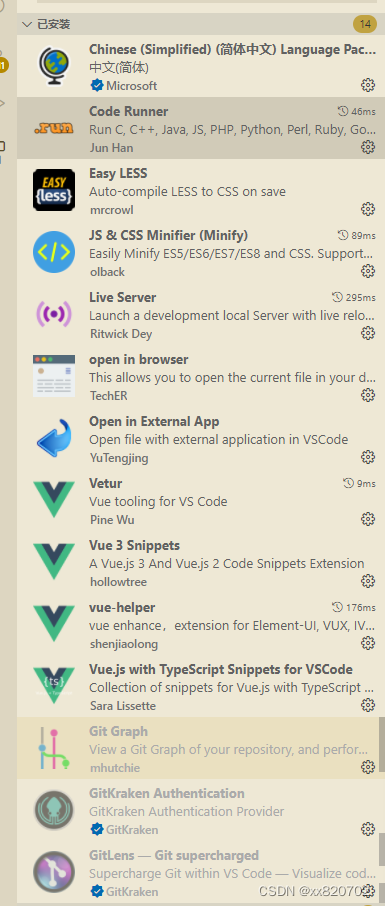The width and height of the screenshot is (385, 906).
Task: Click publisher name hollowtree
Action: 119,582
